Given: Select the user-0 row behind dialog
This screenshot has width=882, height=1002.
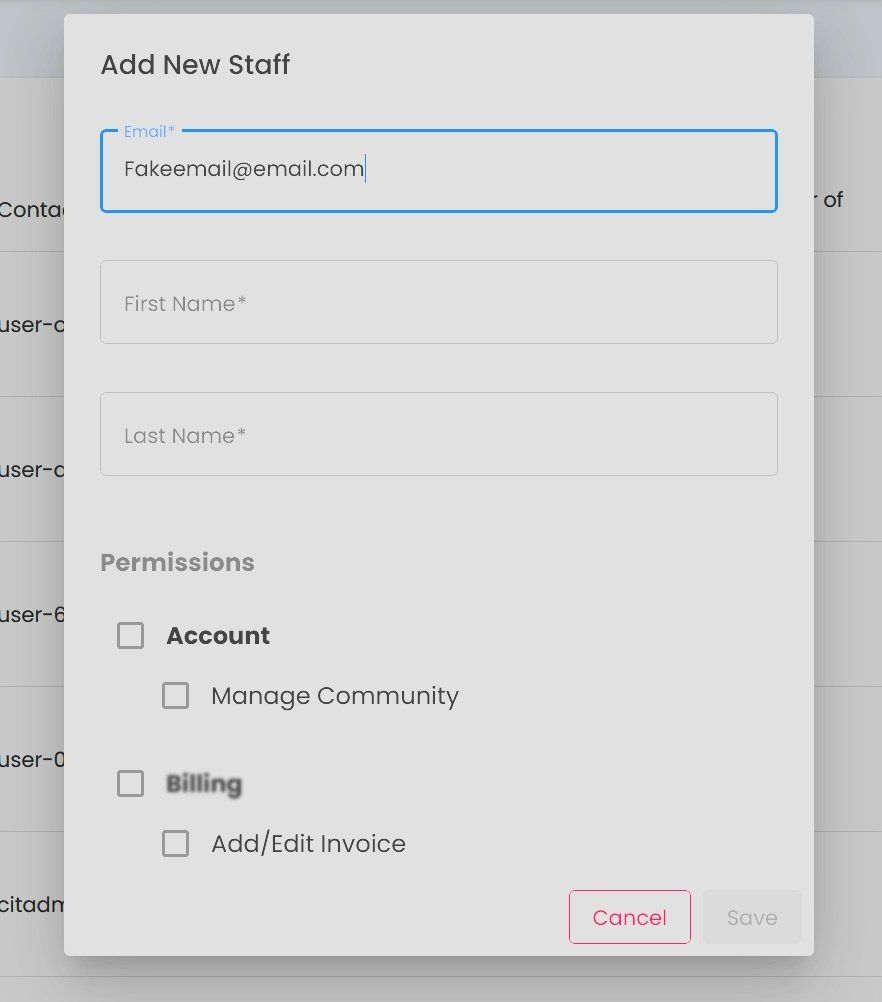Looking at the screenshot, I should point(32,759).
